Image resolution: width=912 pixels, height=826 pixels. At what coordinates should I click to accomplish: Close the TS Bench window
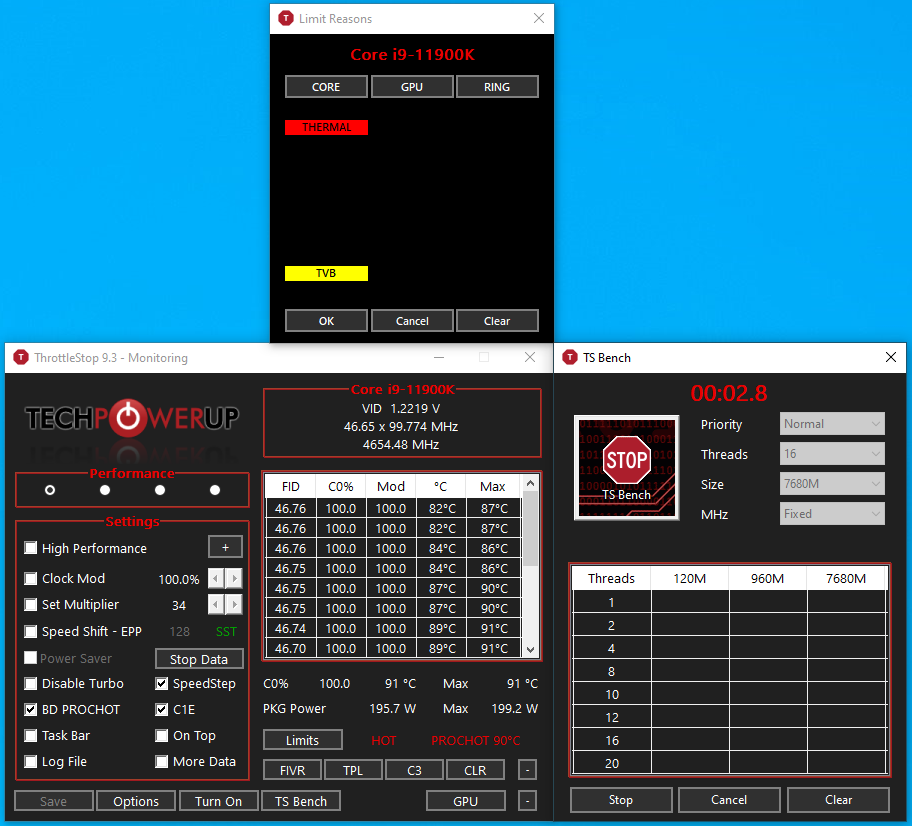click(890, 357)
